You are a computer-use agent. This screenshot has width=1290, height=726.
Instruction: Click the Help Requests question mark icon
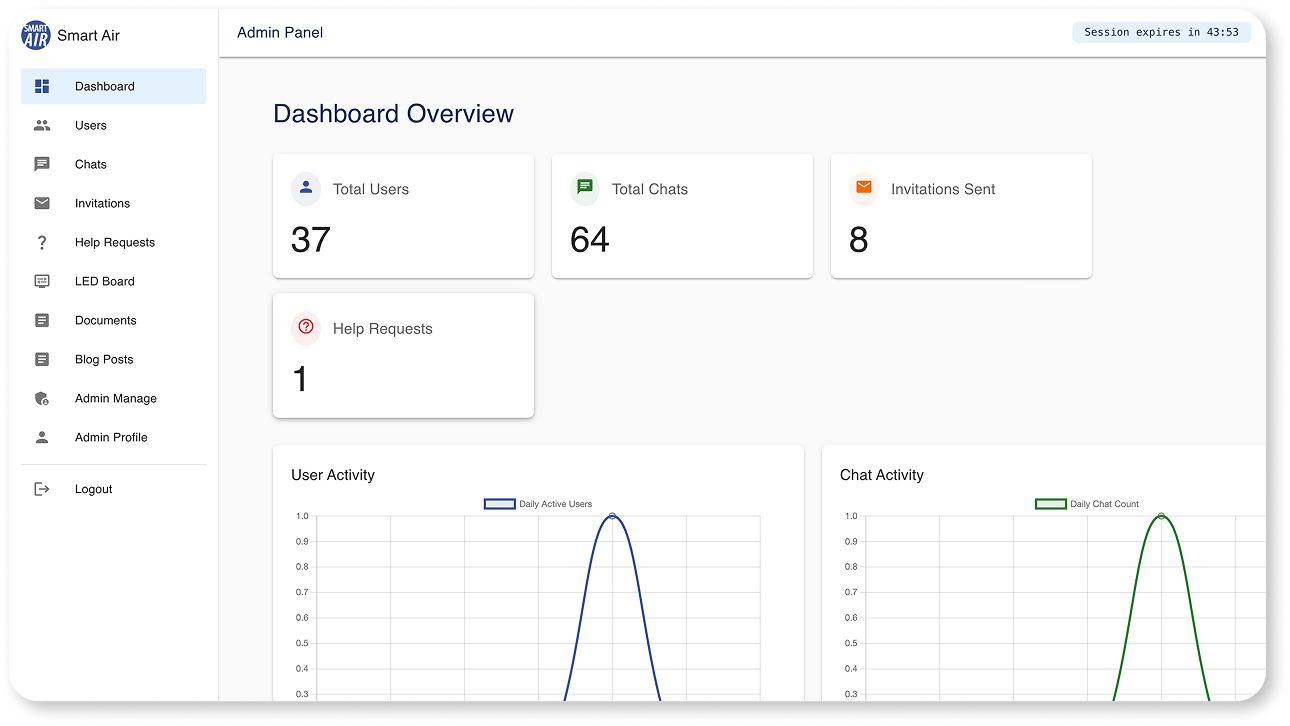pyautogui.click(x=42, y=242)
